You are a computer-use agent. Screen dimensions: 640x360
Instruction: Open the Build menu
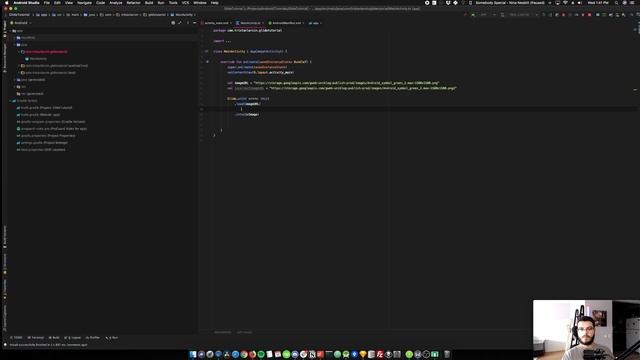point(149,2)
